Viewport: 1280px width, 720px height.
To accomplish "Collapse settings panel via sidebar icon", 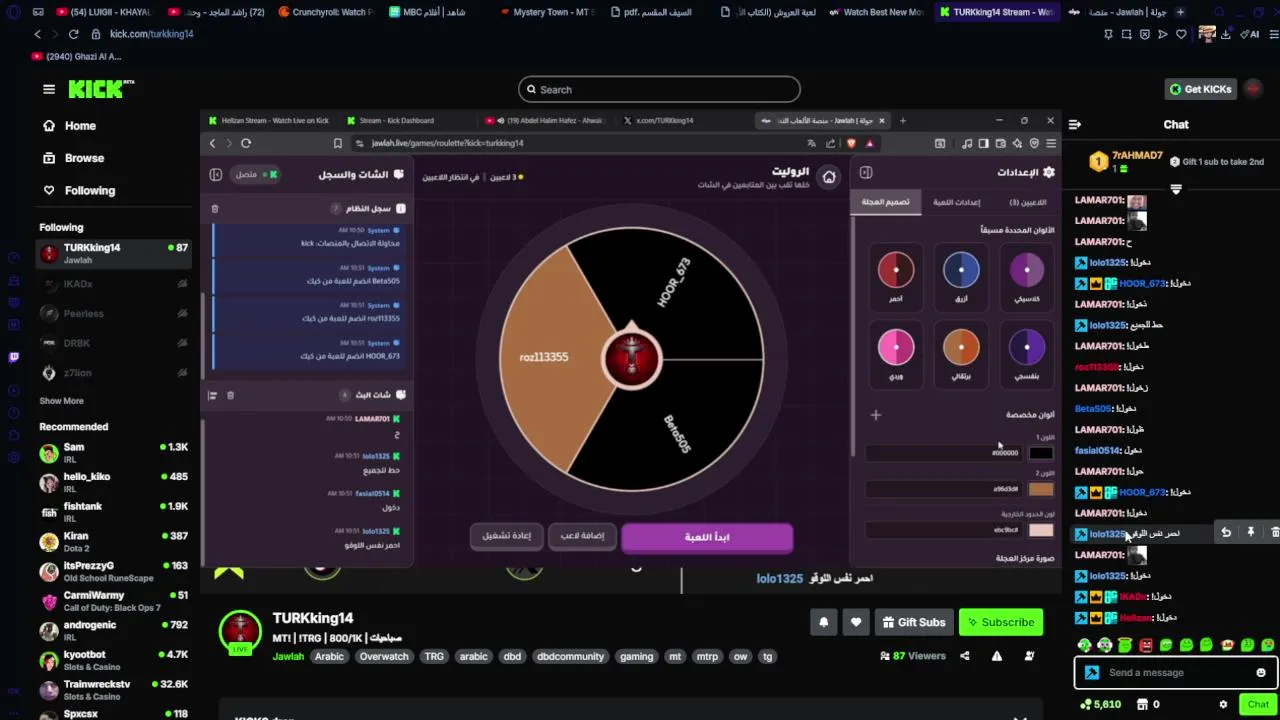I will pyautogui.click(x=866, y=173).
